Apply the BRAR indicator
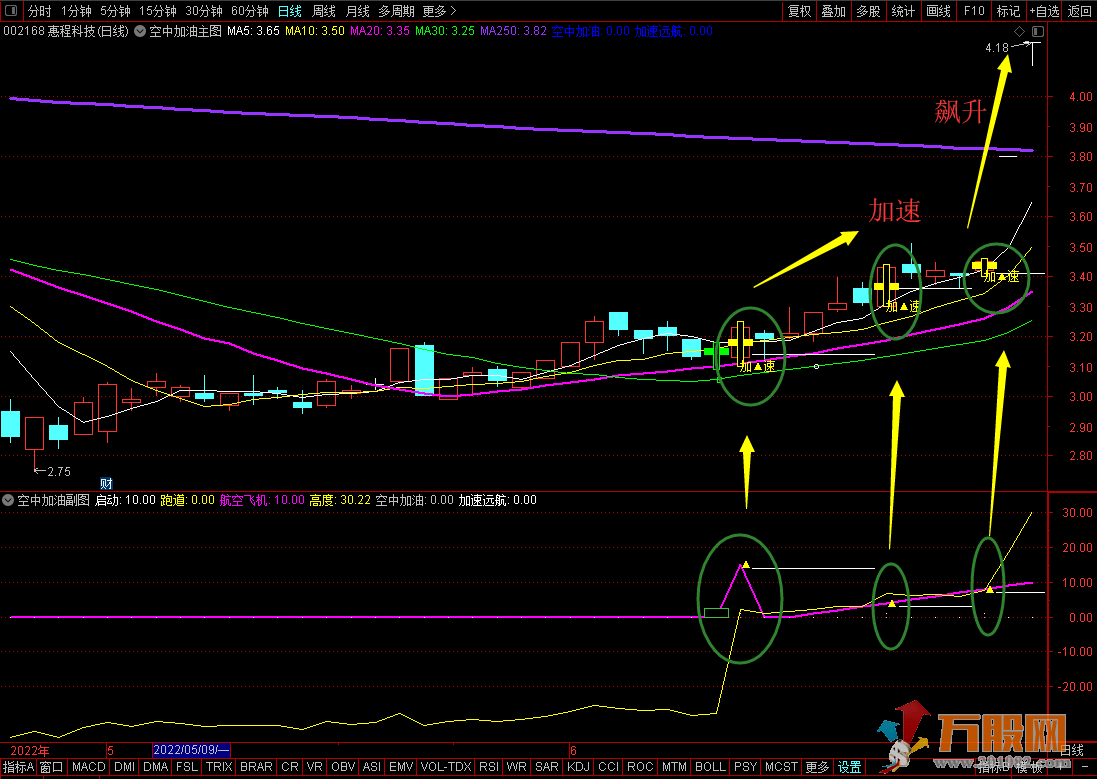The width and height of the screenshot is (1097, 779). pyautogui.click(x=256, y=767)
